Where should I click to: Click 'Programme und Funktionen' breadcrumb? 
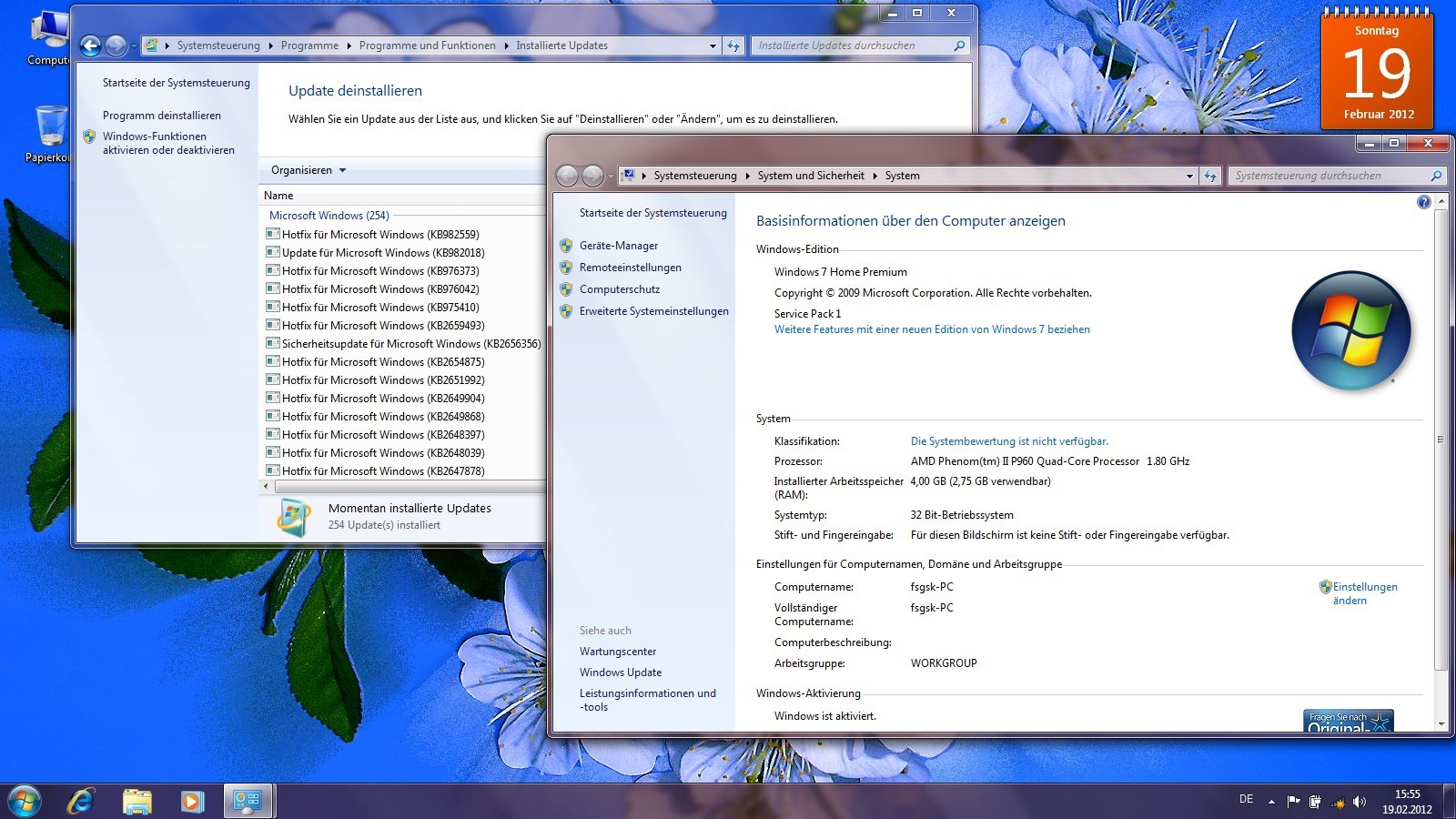(428, 45)
